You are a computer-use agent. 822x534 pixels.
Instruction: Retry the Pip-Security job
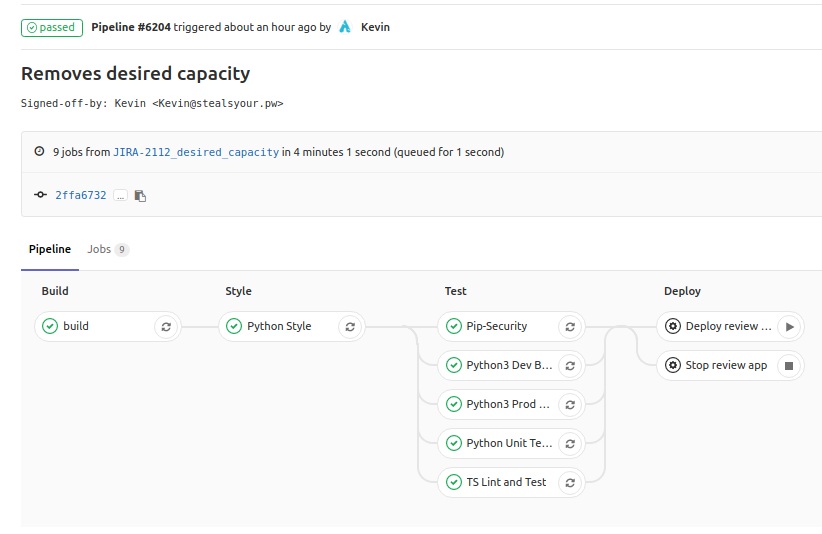(570, 326)
